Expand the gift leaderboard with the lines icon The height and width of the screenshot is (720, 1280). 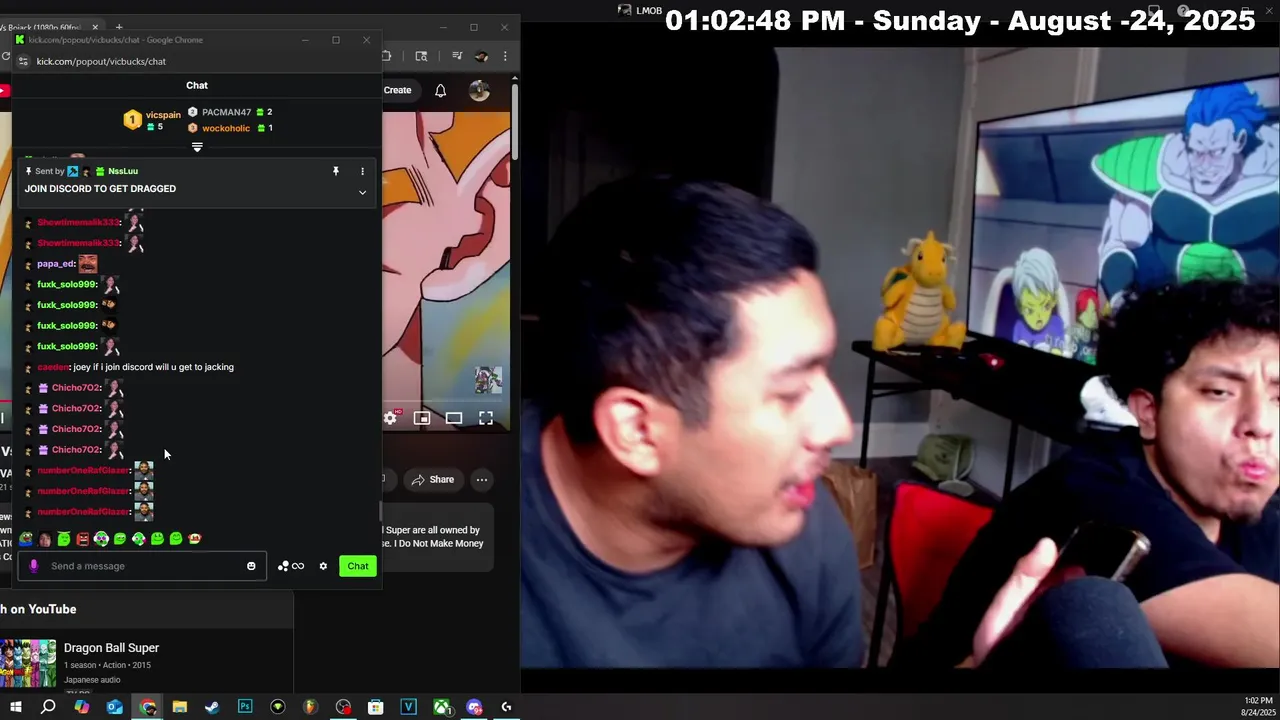coord(197,147)
